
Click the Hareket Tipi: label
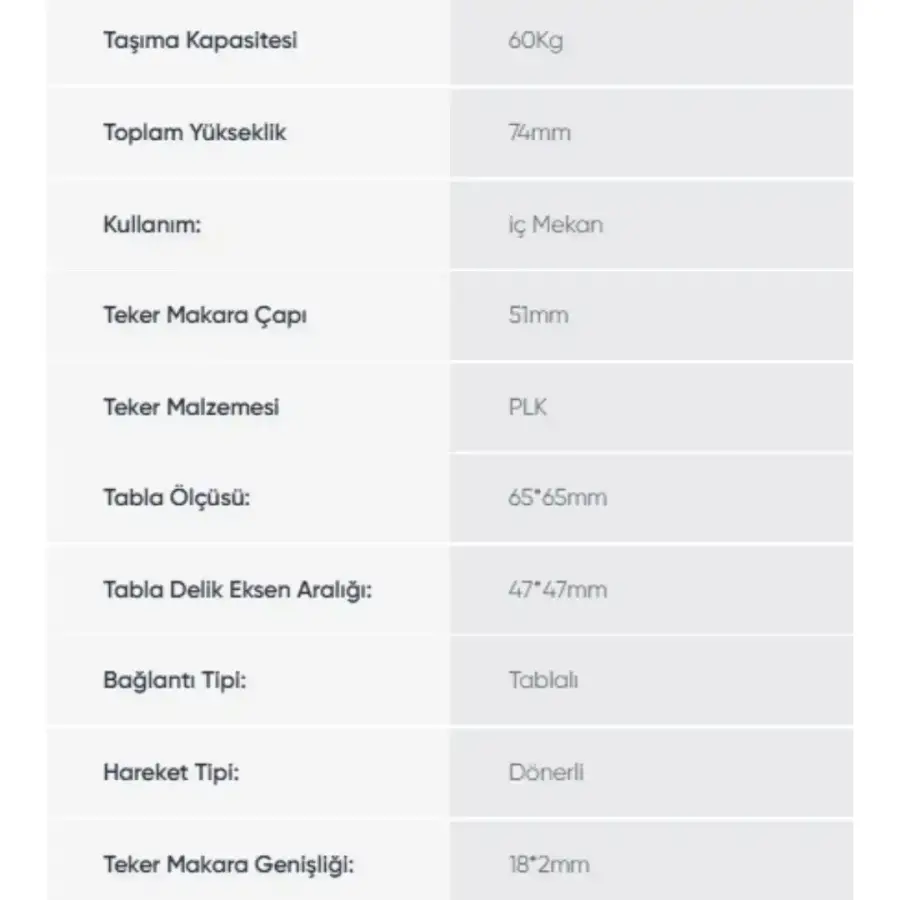pyautogui.click(x=171, y=773)
